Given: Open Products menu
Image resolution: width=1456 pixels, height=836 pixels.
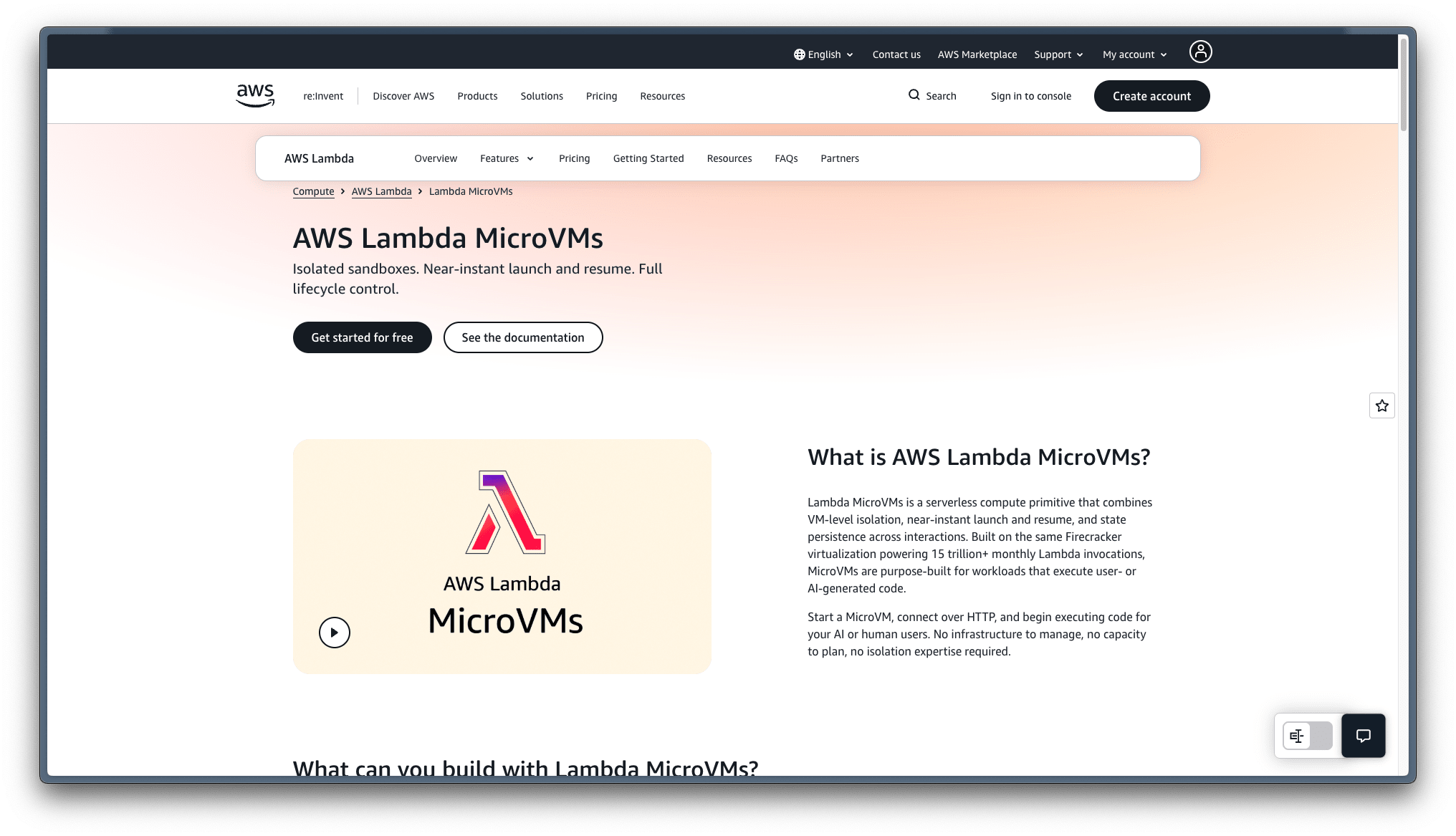Looking at the screenshot, I should tap(477, 96).
